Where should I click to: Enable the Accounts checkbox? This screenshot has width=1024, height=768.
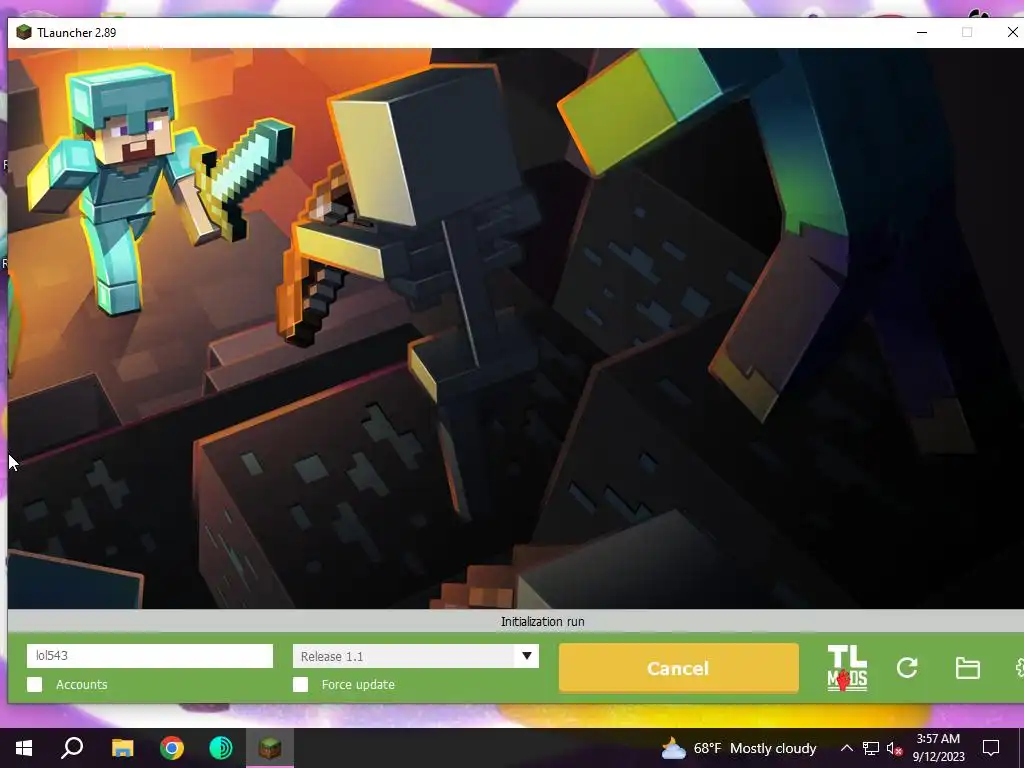pos(35,684)
